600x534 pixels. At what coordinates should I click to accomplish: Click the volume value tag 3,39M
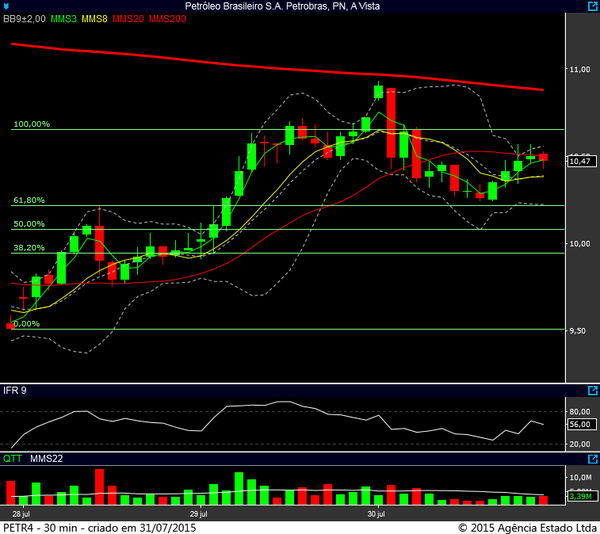pos(581,496)
